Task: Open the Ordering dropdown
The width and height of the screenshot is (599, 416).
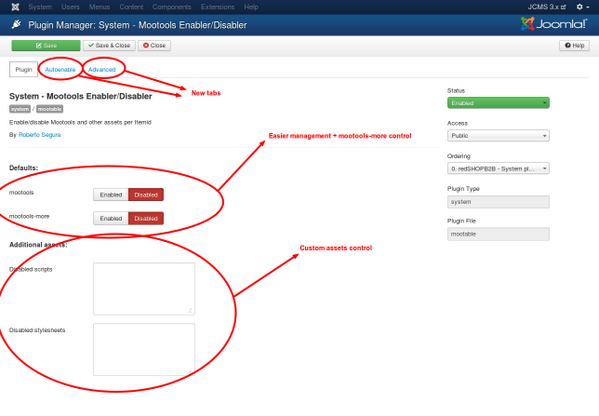Action: [x=498, y=168]
